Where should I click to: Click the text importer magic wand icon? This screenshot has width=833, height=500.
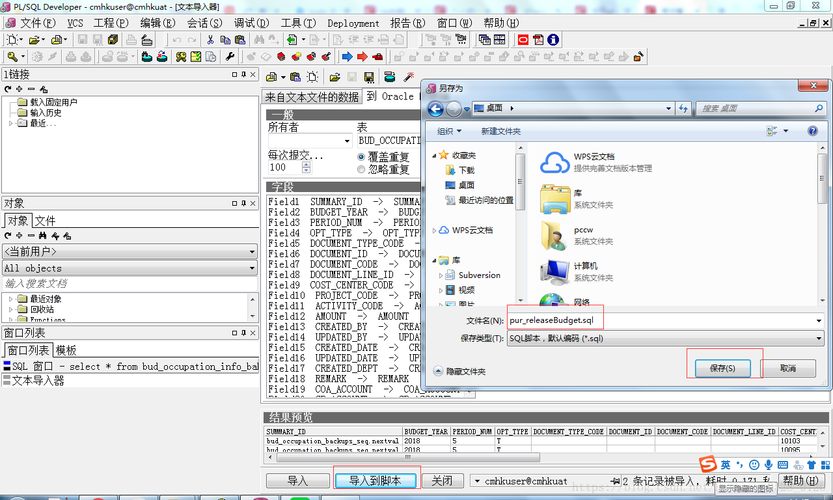pos(409,77)
